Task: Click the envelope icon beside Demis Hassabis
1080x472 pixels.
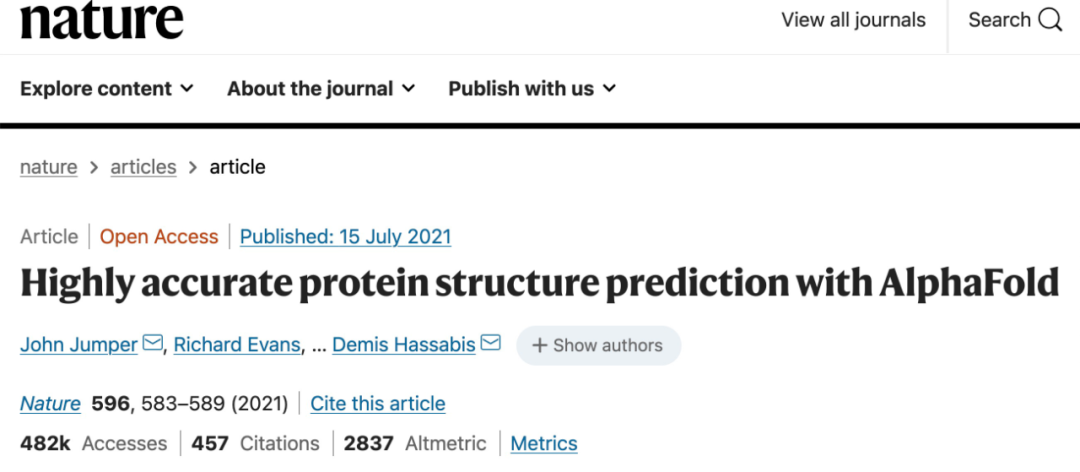Action: click(x=491, y=344)
